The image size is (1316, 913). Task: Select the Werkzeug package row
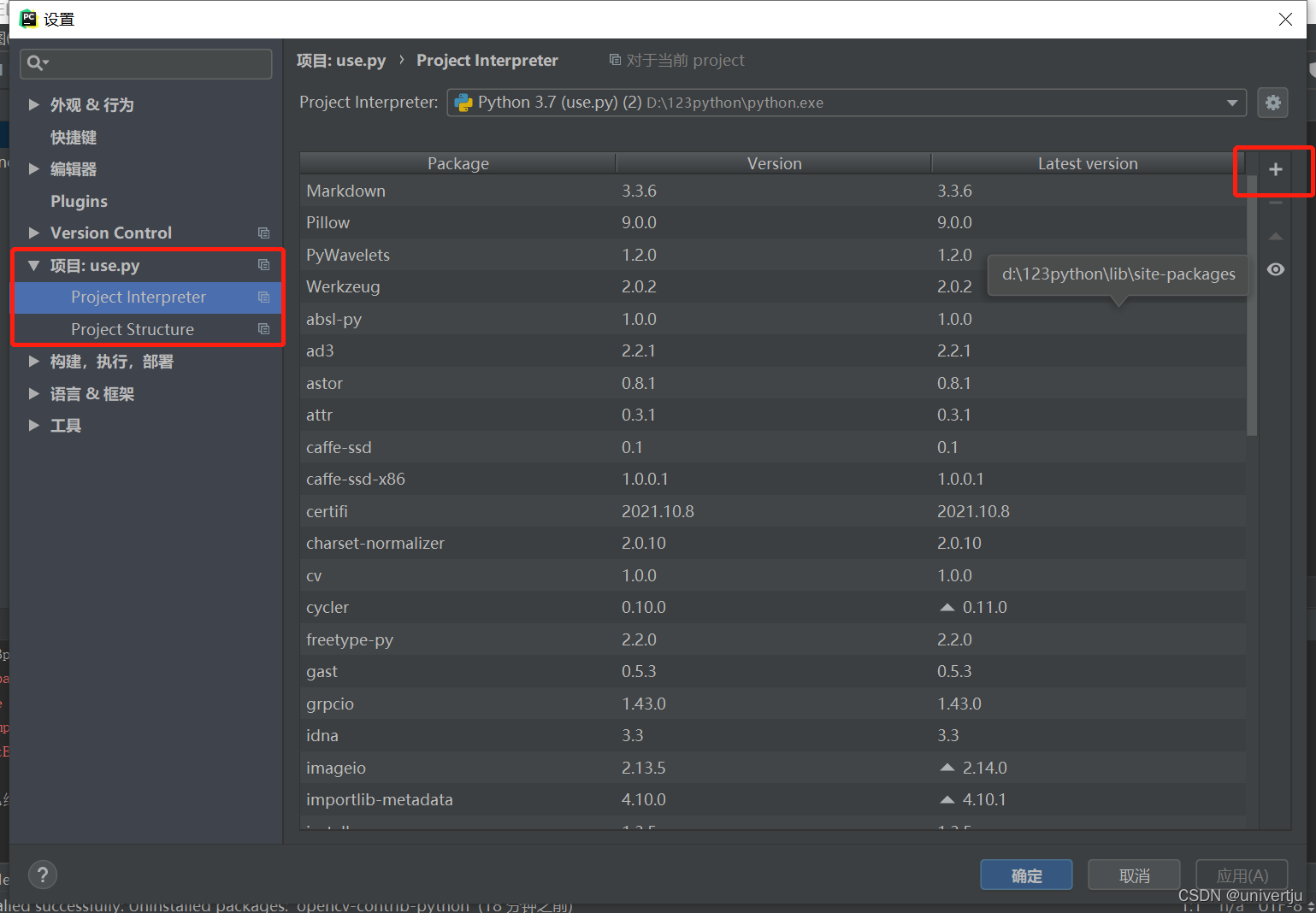[773, 286]
